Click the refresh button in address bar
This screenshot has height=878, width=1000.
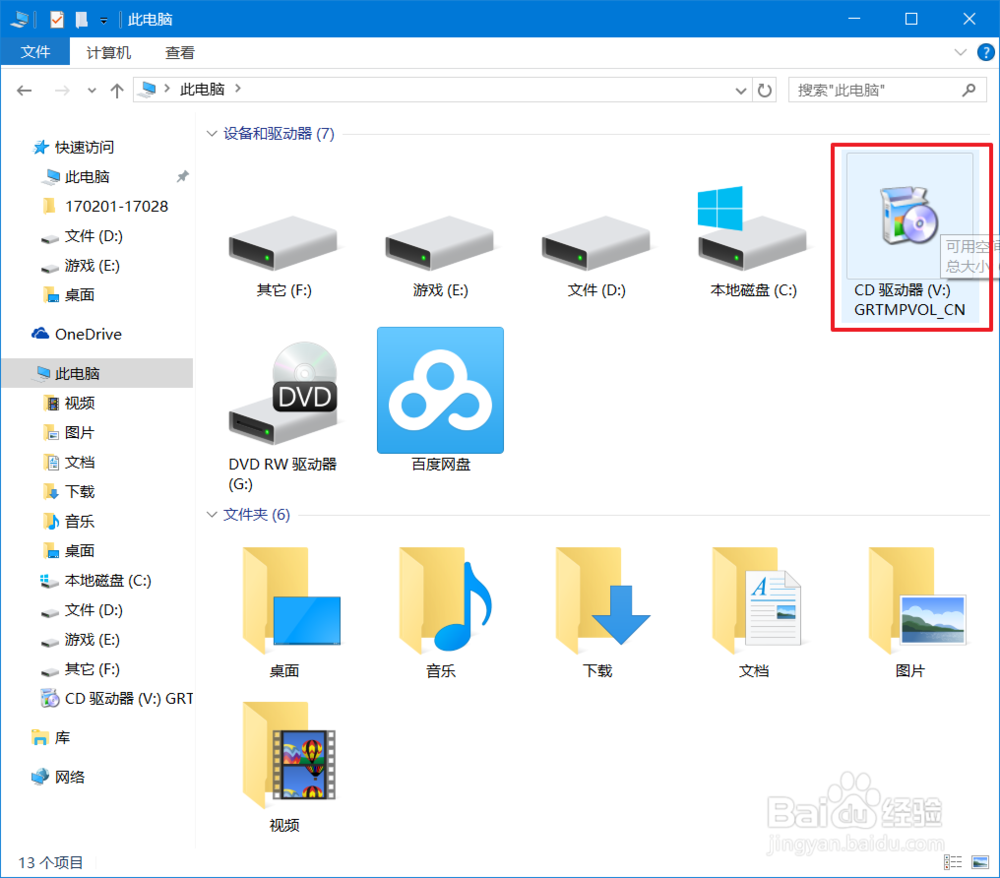coord(765,89)
